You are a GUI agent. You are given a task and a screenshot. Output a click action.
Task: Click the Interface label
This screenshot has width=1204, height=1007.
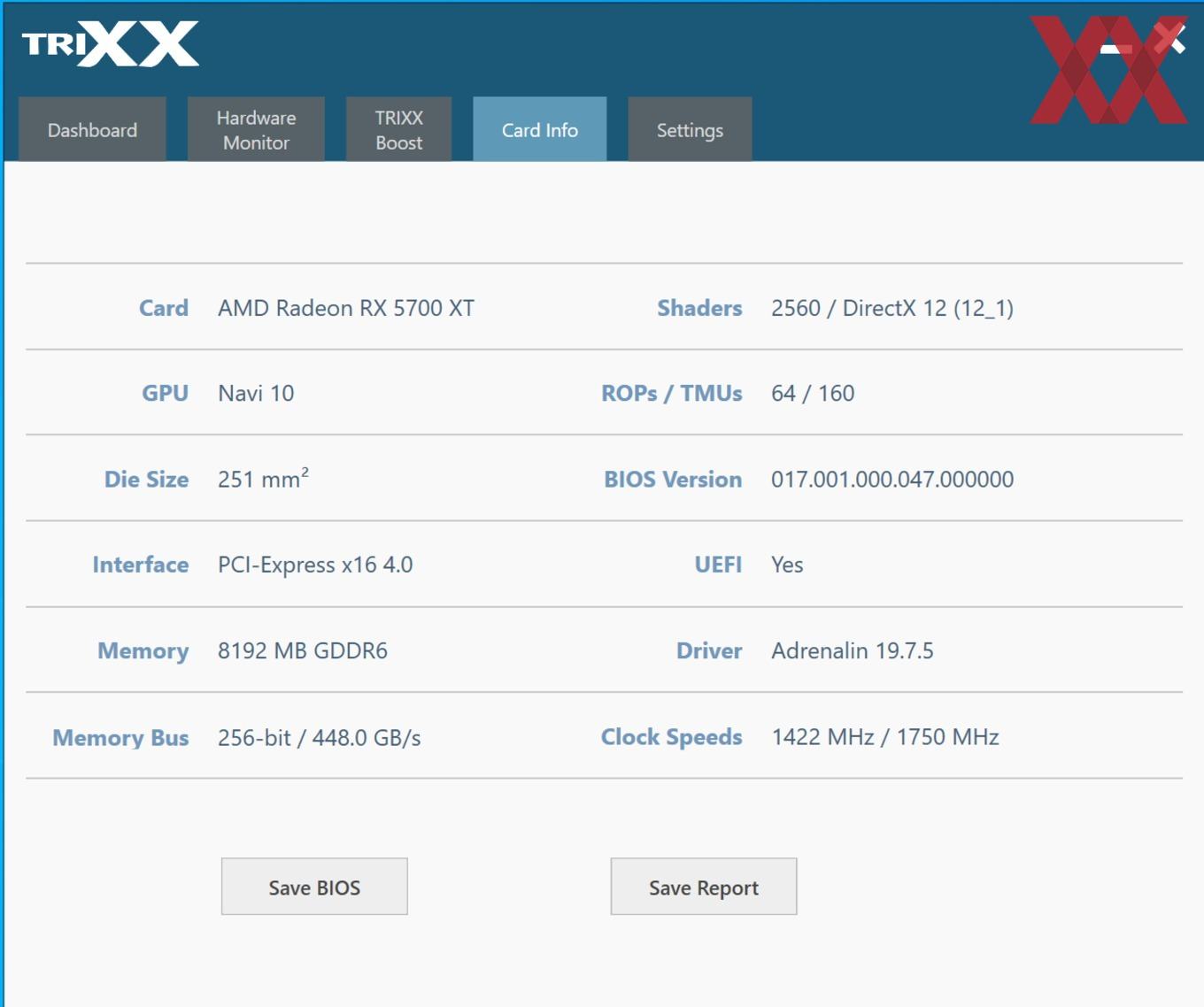(x=141, y=565)
